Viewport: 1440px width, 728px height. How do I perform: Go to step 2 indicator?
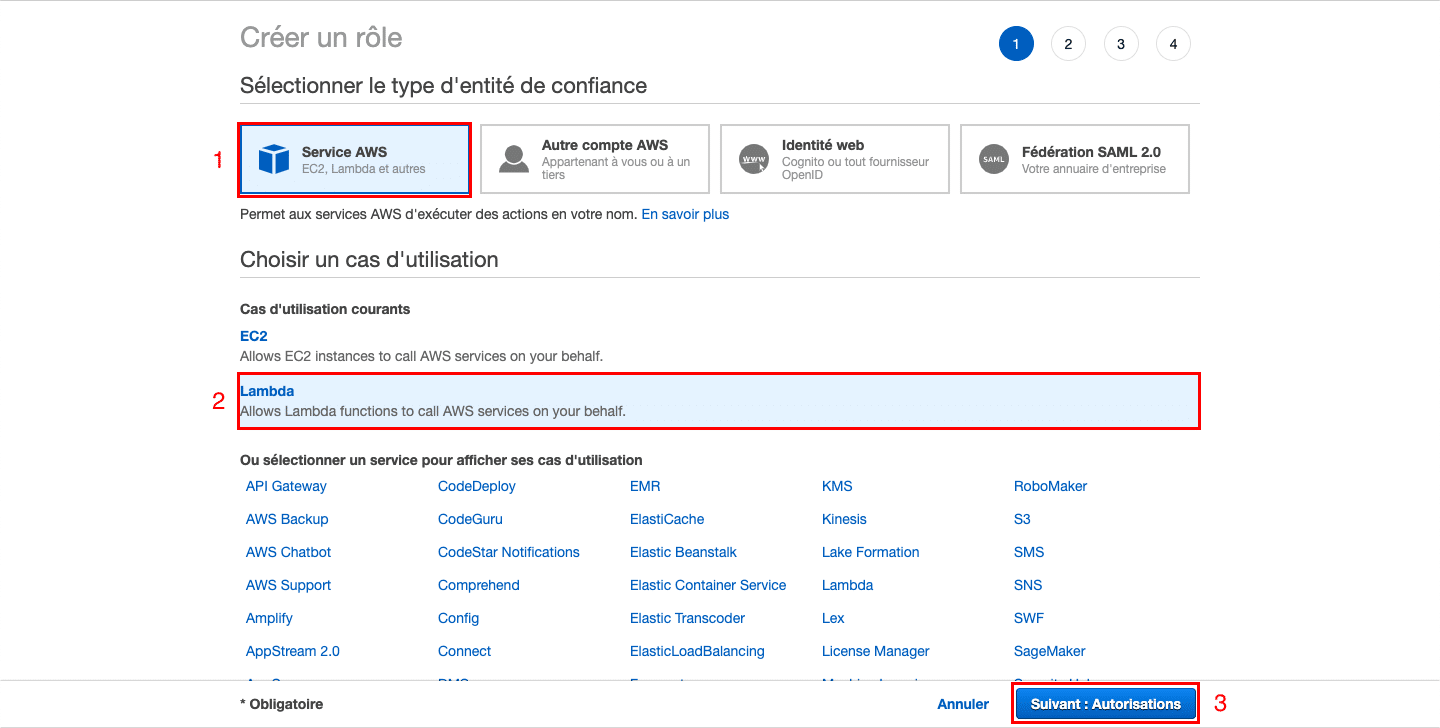click(1068, 44)
